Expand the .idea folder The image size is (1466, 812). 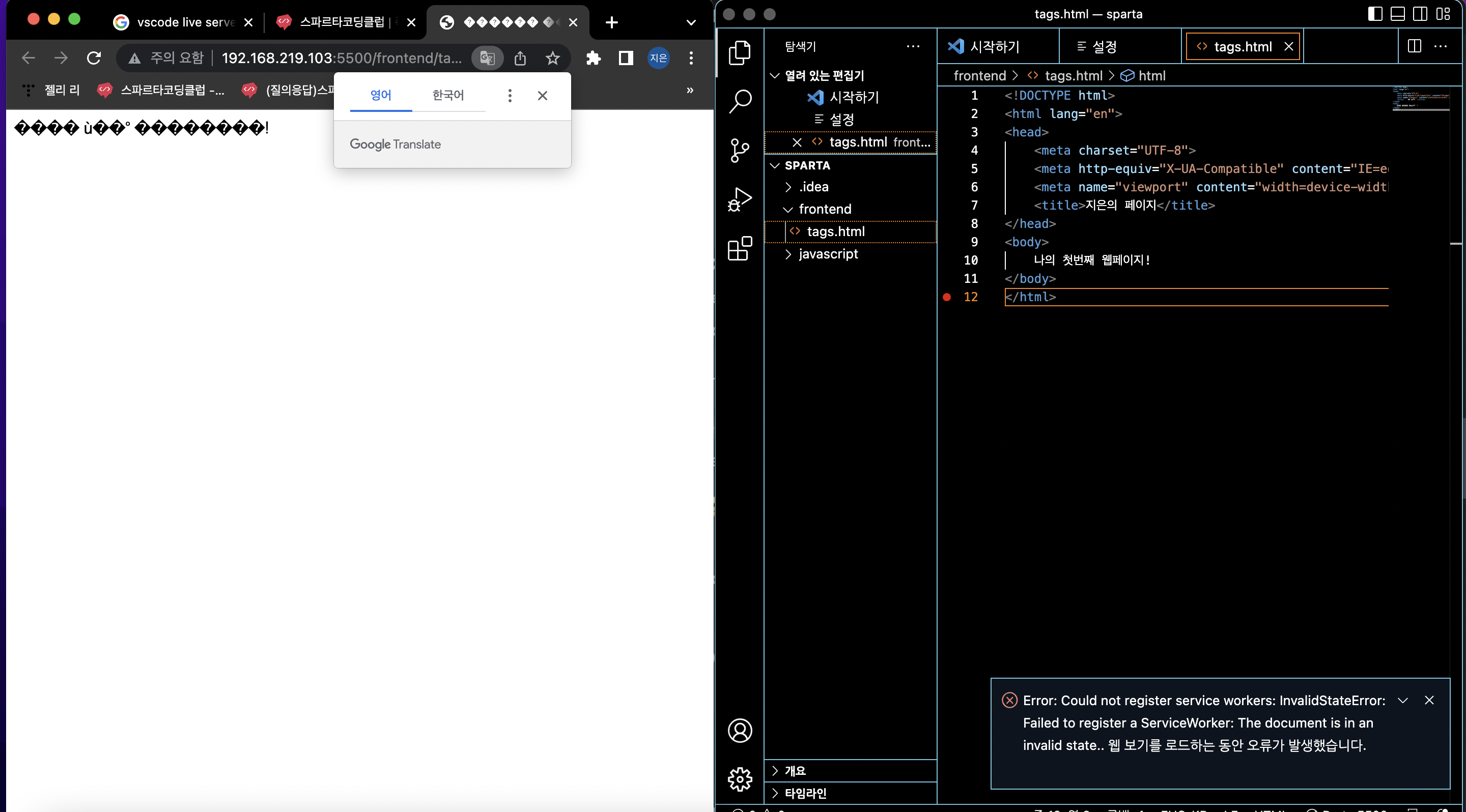pyautogui.click(x=850, y=187)
